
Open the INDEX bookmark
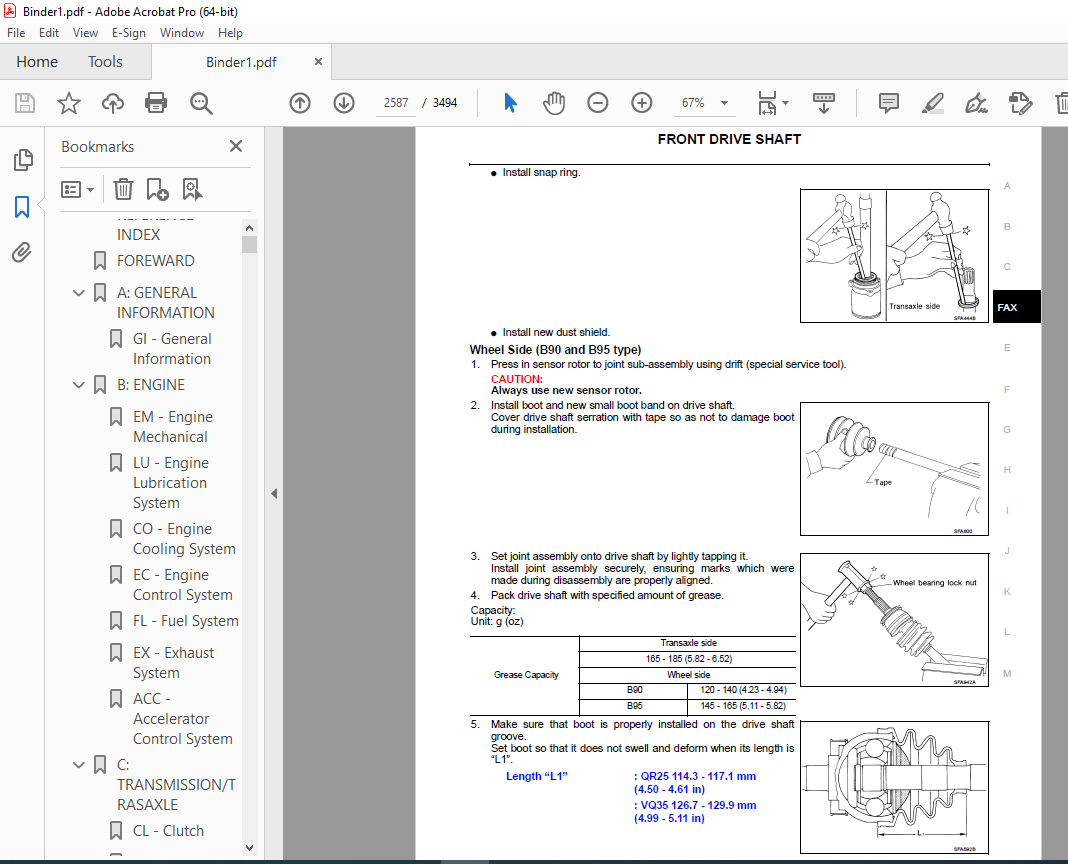pyautogui.click(x=138, y=235)
